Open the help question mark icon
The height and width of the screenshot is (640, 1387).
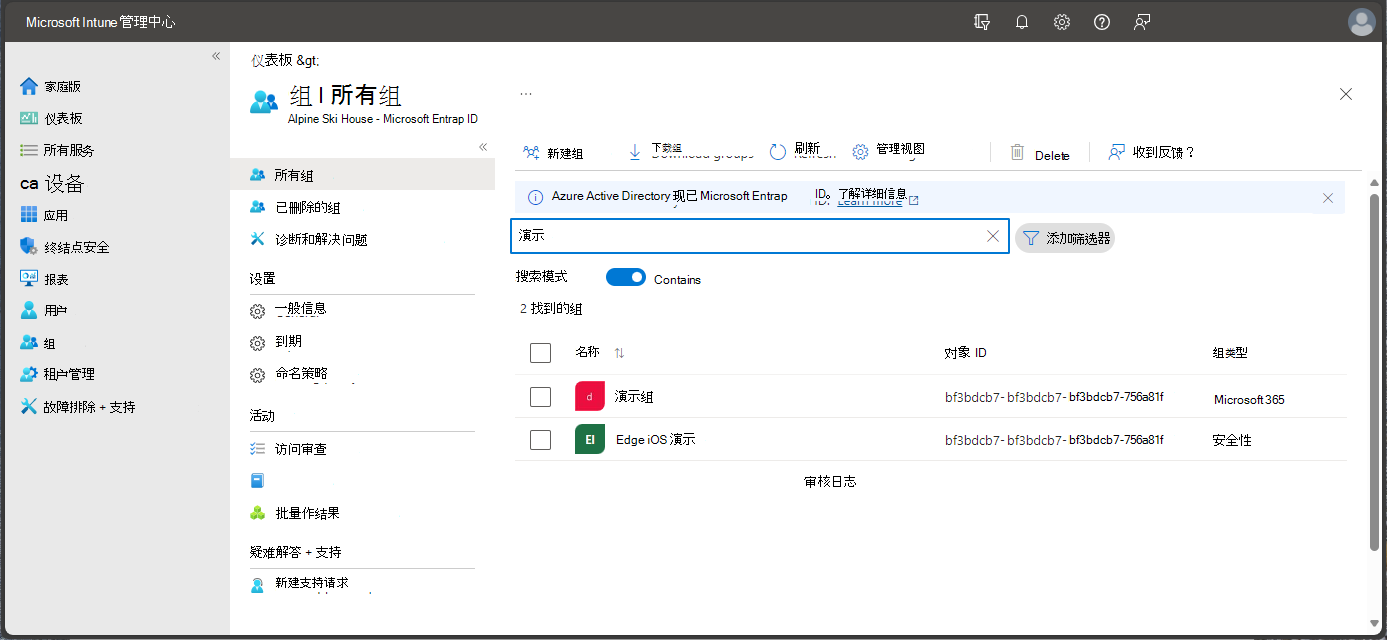[x=1102, y=22]
